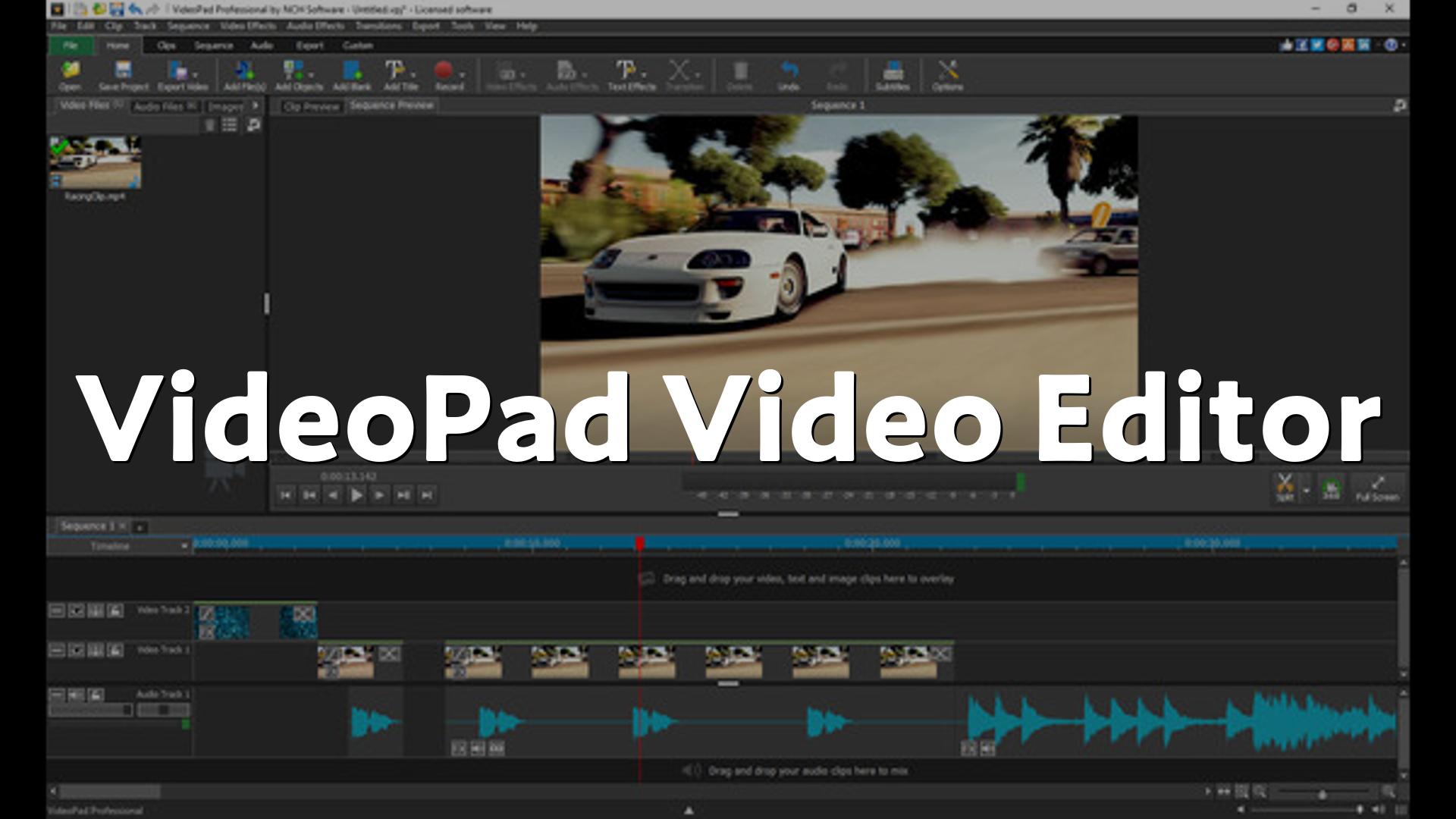Expand the Record dropdown arrow

[462, 74]
